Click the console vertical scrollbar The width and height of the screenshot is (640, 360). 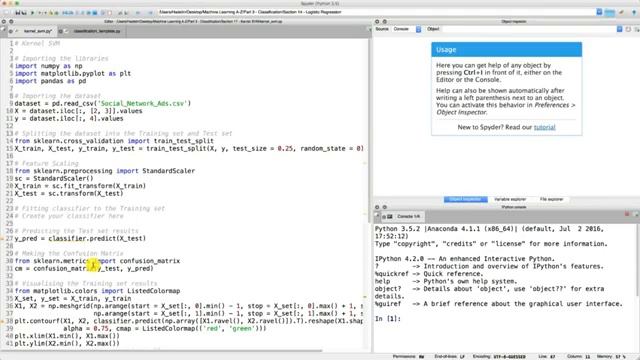coord(638,260)
